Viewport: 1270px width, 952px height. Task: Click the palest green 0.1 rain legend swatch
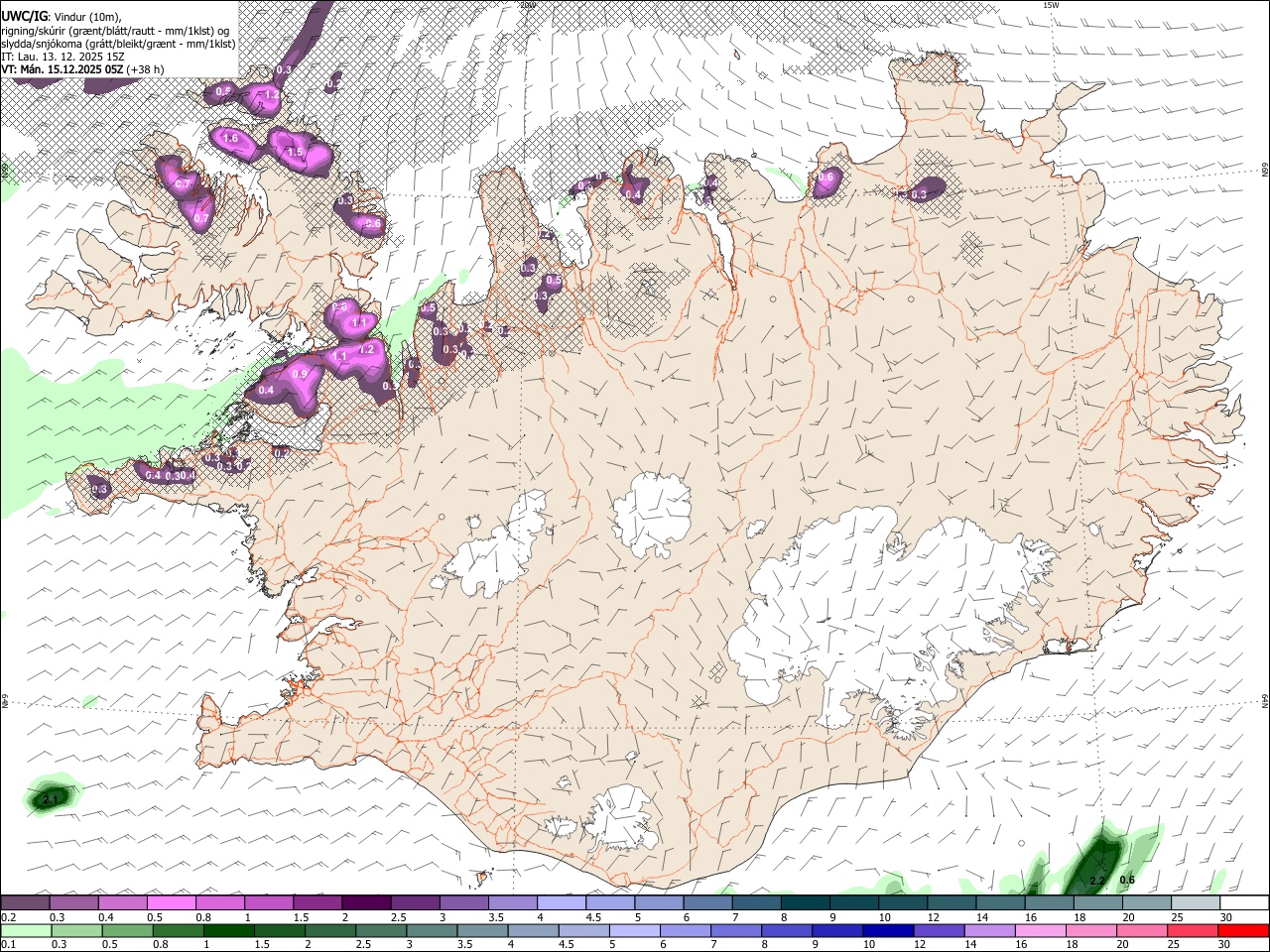26,931
